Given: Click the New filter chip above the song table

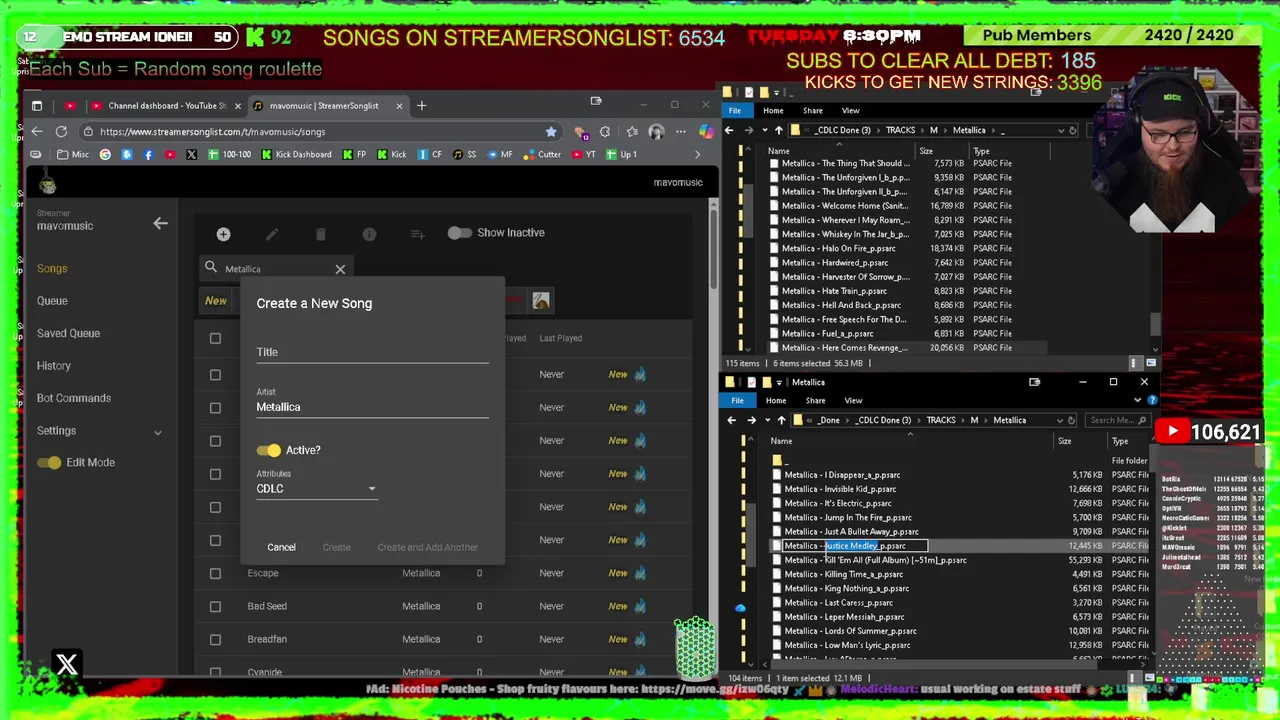Looking at the screenshot, I should click(x=216, y=301).
